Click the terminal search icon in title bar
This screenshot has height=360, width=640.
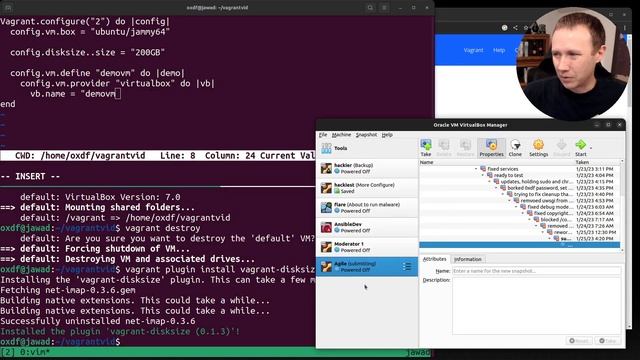(x=370, y=7)
